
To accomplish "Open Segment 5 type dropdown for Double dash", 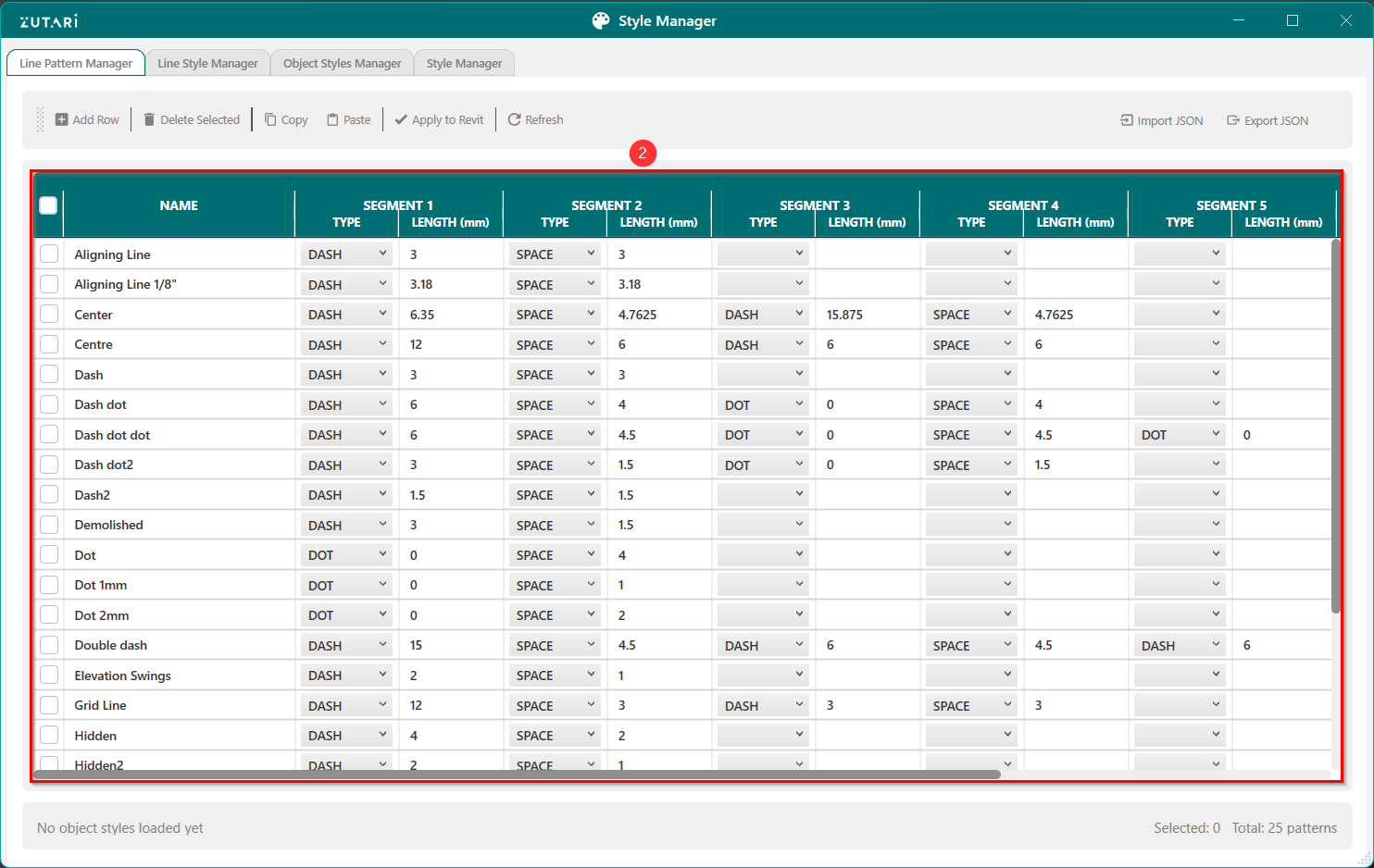I will (x=1180, y=645).
